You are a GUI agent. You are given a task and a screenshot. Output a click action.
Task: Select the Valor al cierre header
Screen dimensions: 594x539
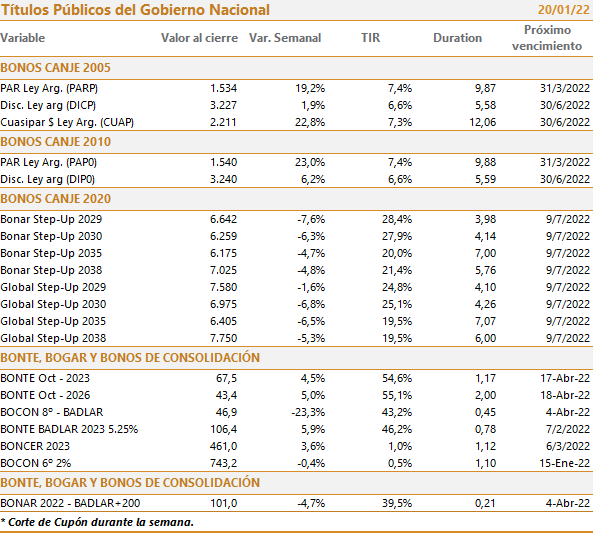tap(199, 38)
